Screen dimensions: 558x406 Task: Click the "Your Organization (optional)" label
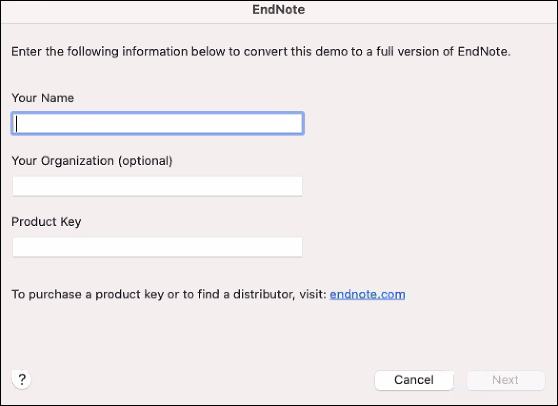click(92, 161)
